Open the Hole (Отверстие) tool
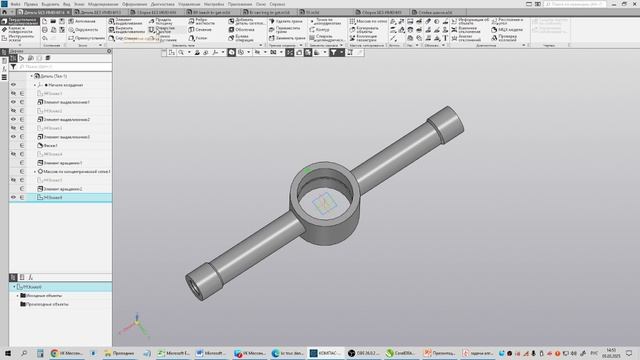 [162, 30]
